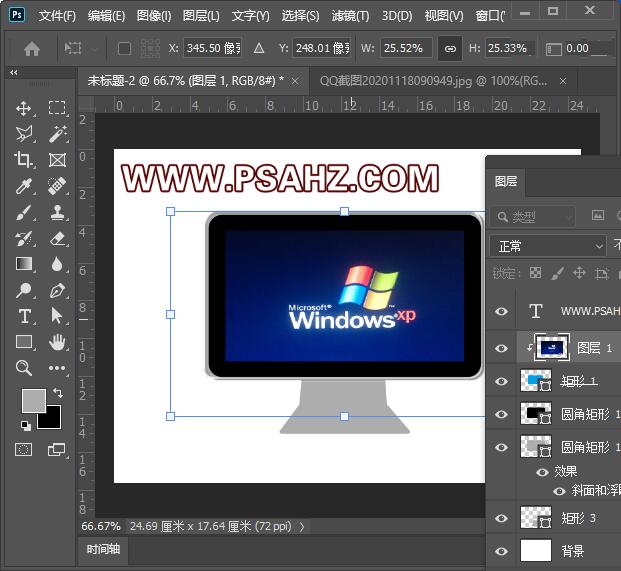Select the Gradient tool

tap(24, 264)
